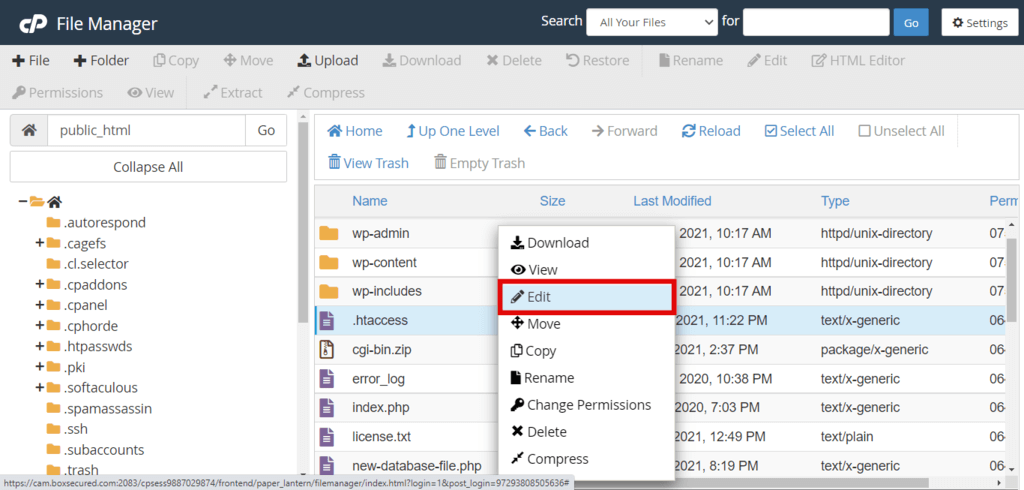Collapse the root home tree node

[23, 202]
